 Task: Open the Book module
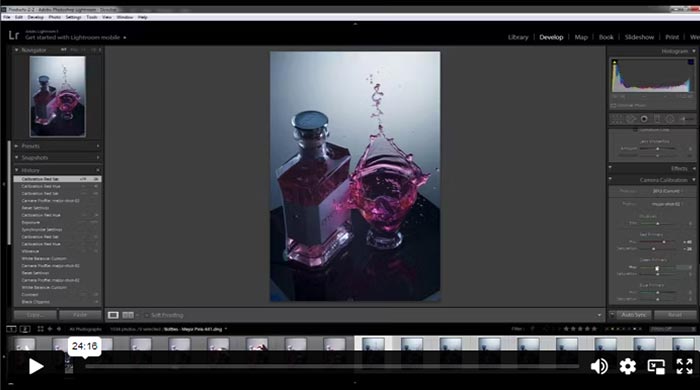point(606,37)
